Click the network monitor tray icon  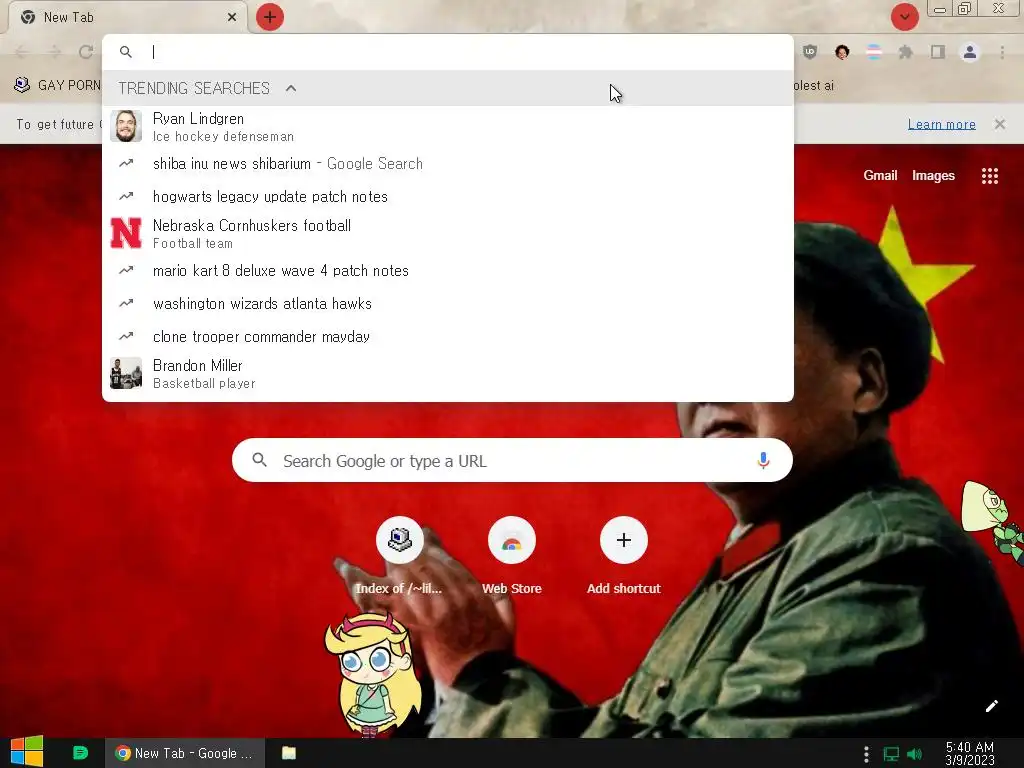pos(891,754)
